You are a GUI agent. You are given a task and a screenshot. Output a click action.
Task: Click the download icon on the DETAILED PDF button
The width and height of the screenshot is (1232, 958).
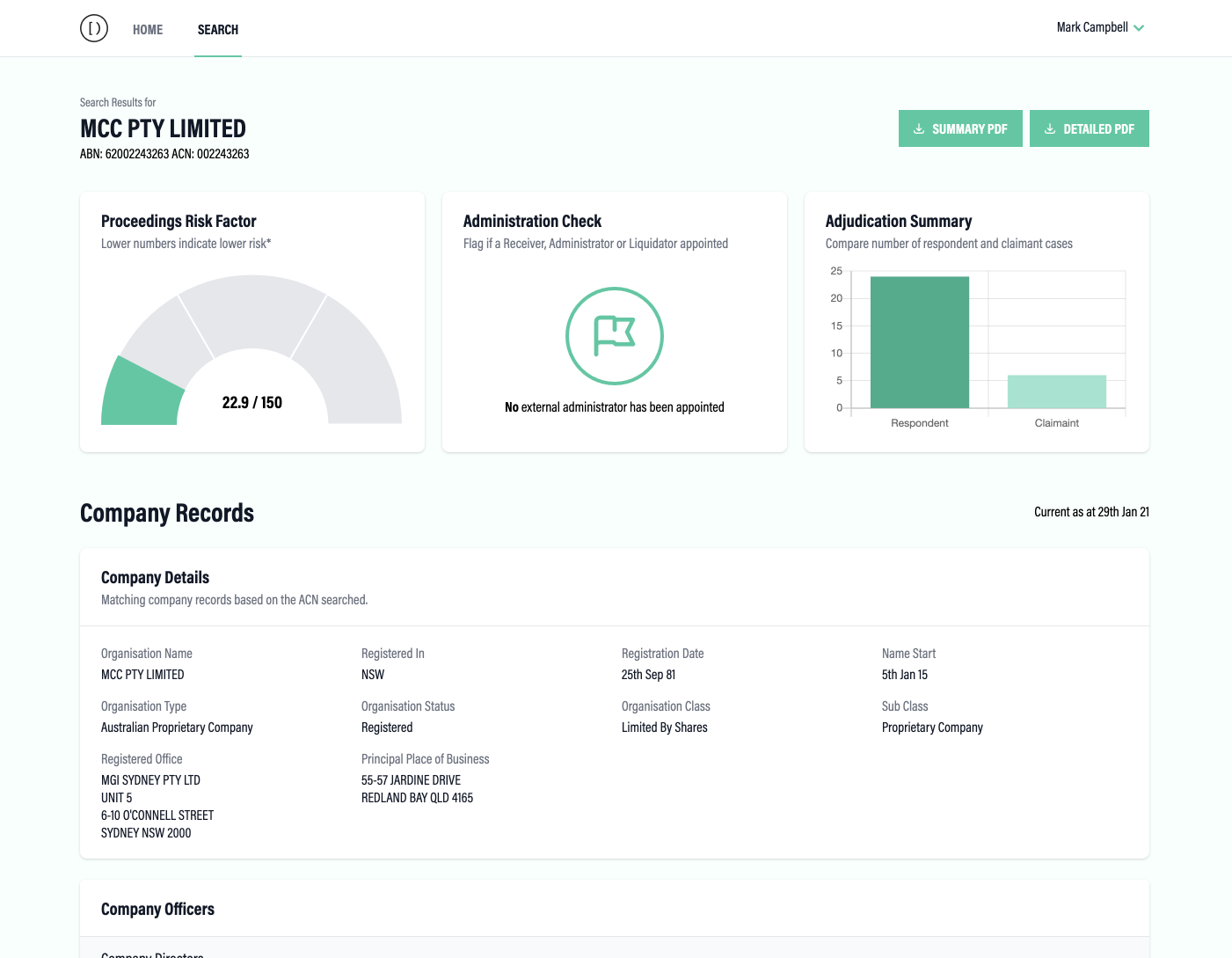coord(1049,128)
